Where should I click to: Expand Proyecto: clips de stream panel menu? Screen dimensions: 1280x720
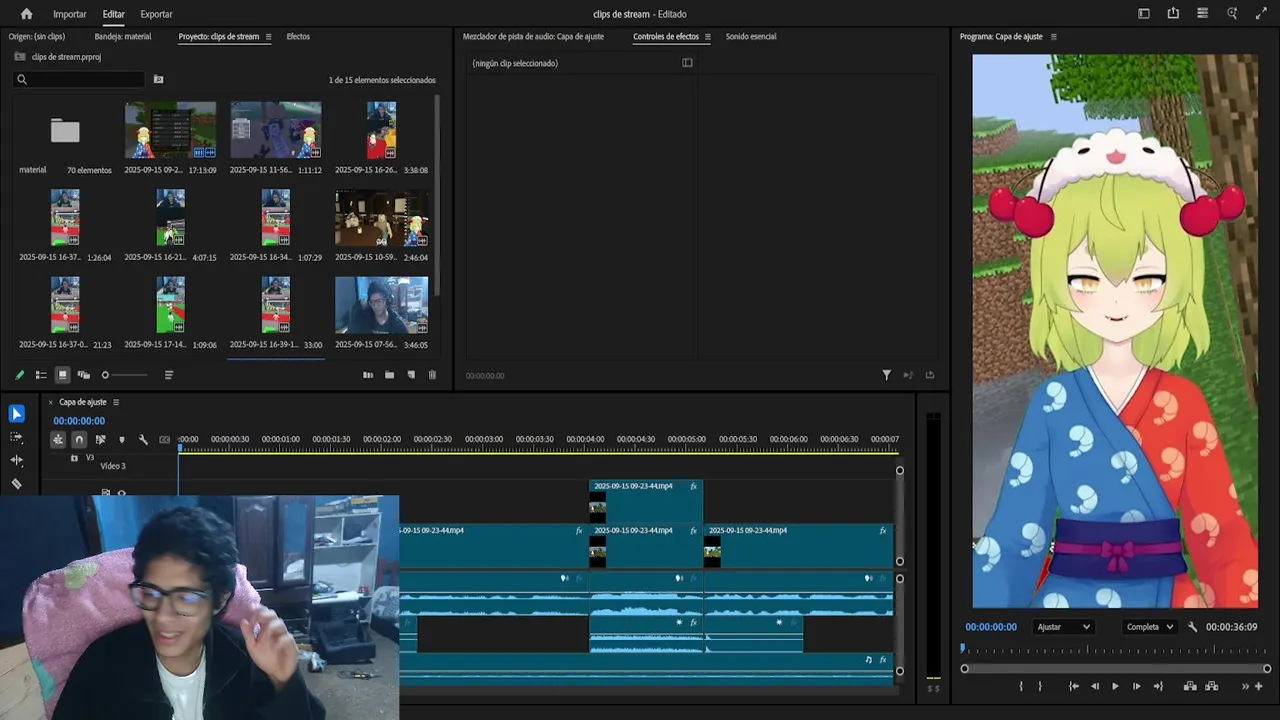click(268, 37)
